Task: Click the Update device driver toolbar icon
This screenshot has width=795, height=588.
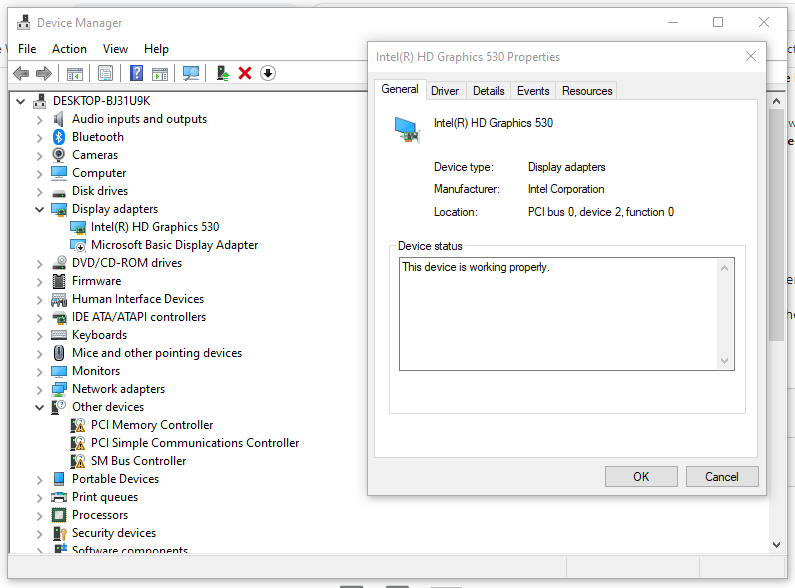Action: 223,73
